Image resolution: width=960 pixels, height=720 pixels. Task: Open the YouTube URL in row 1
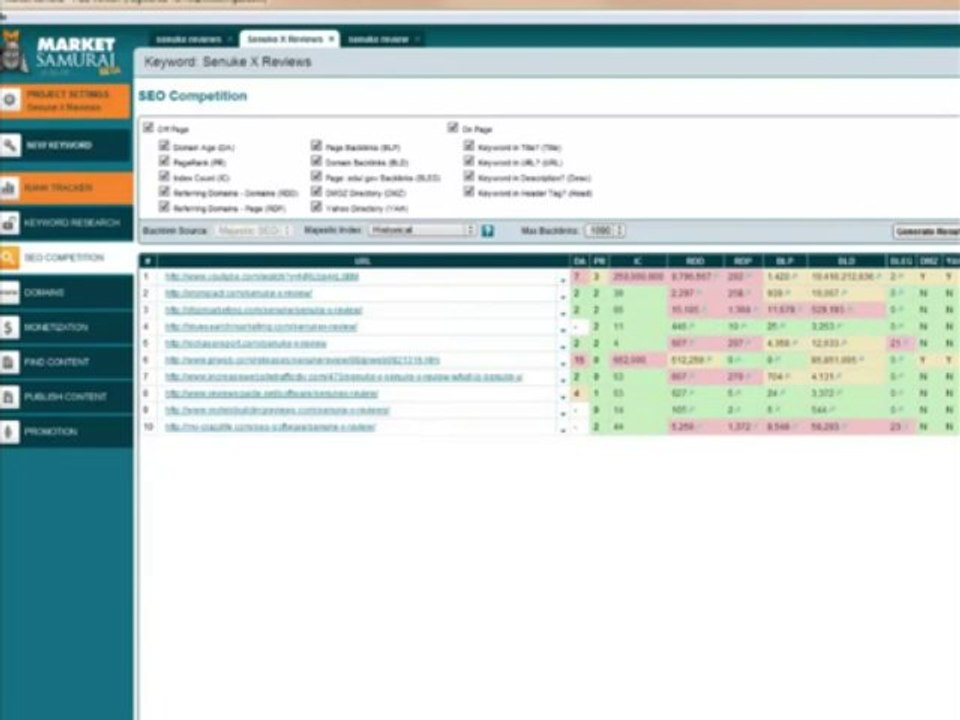click(x=262, y=277)
